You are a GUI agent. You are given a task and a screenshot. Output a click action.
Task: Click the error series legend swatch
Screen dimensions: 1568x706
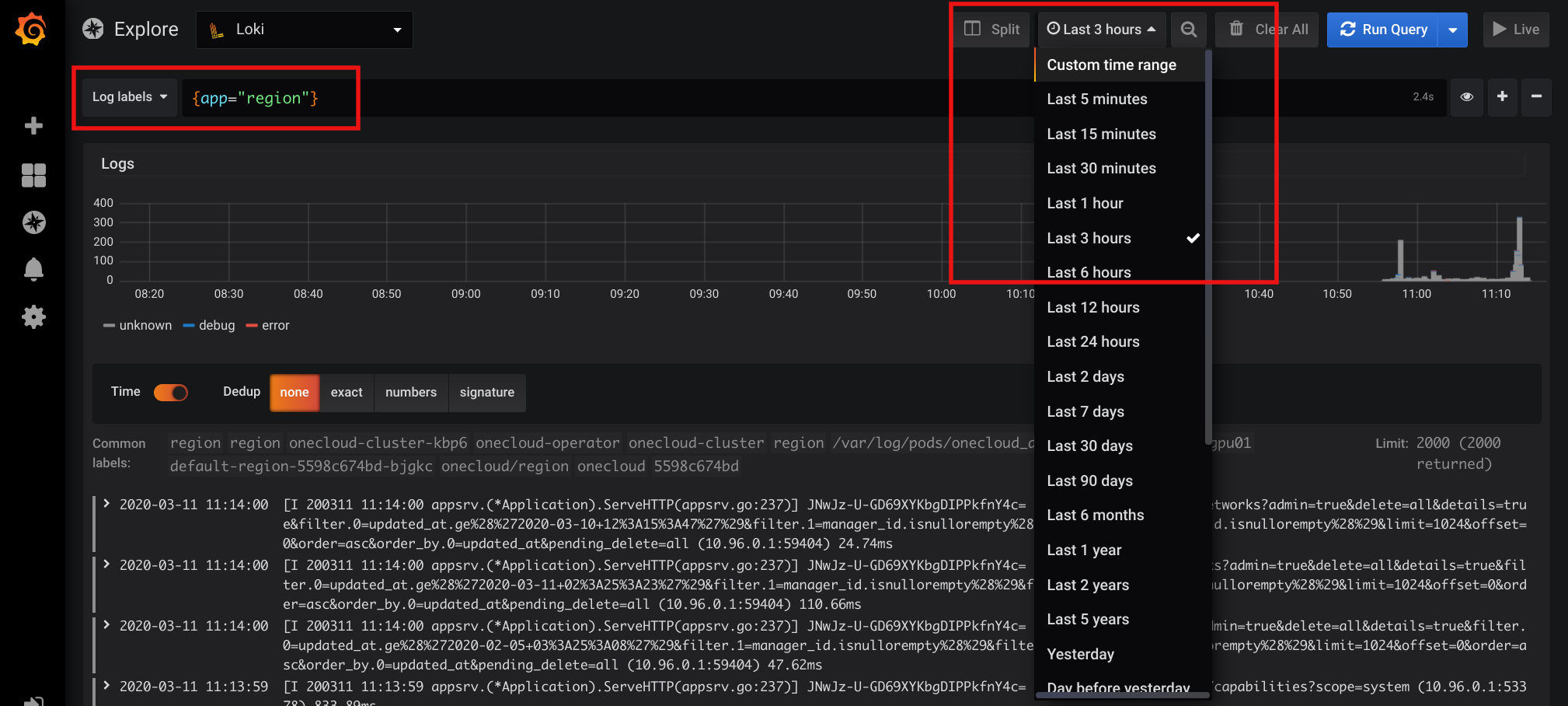pos(252,326)
